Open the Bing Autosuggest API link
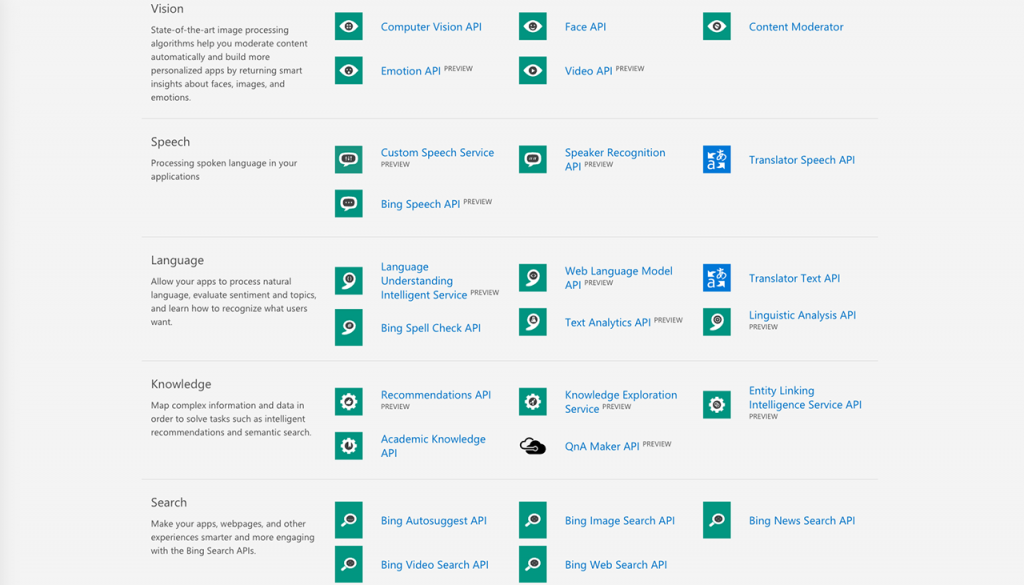Image resolution: width=1024 pixels, height=585 pixels. pos(434,520)
